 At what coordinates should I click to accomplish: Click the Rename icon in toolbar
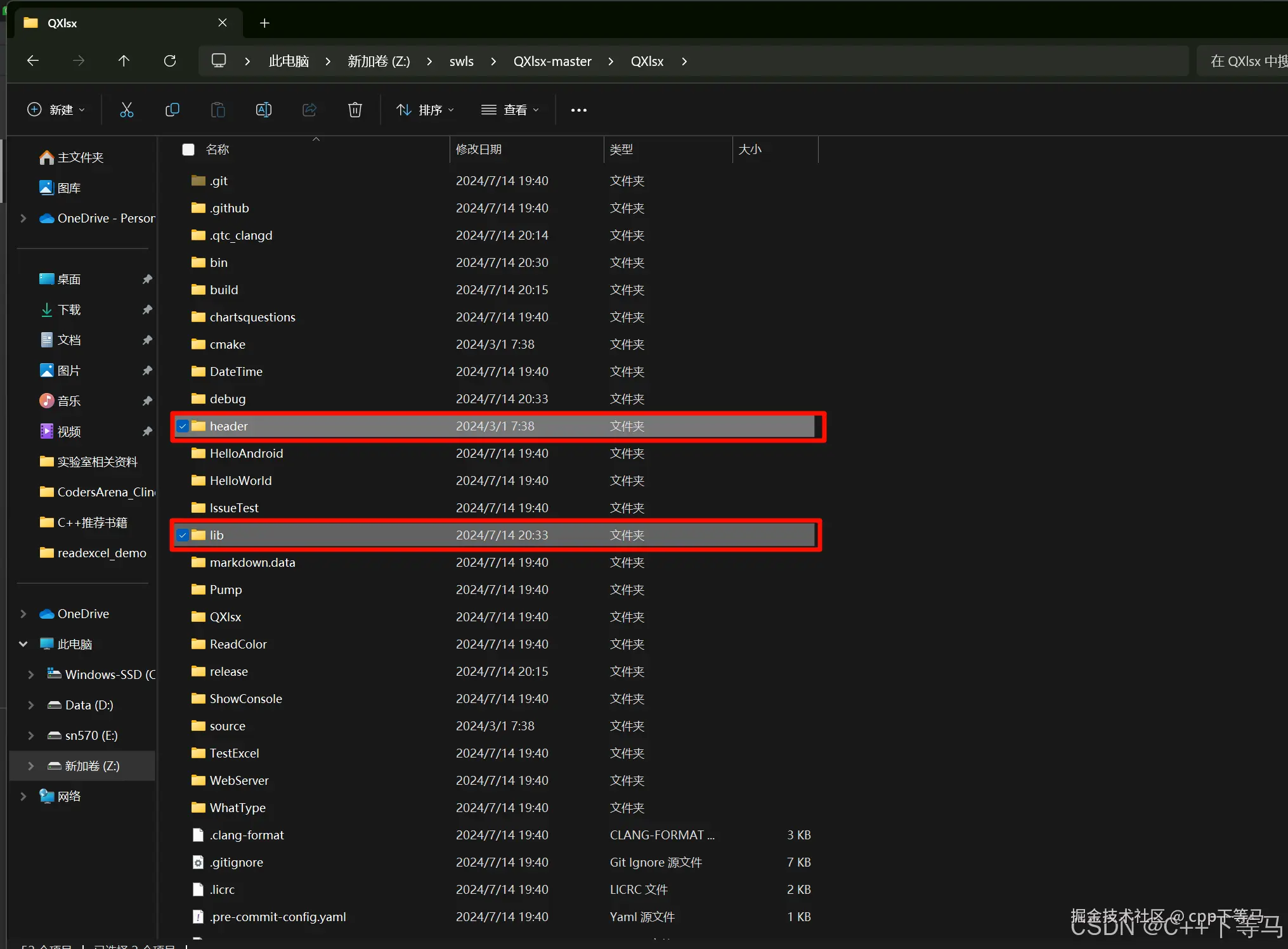click(x=263, y=110)
